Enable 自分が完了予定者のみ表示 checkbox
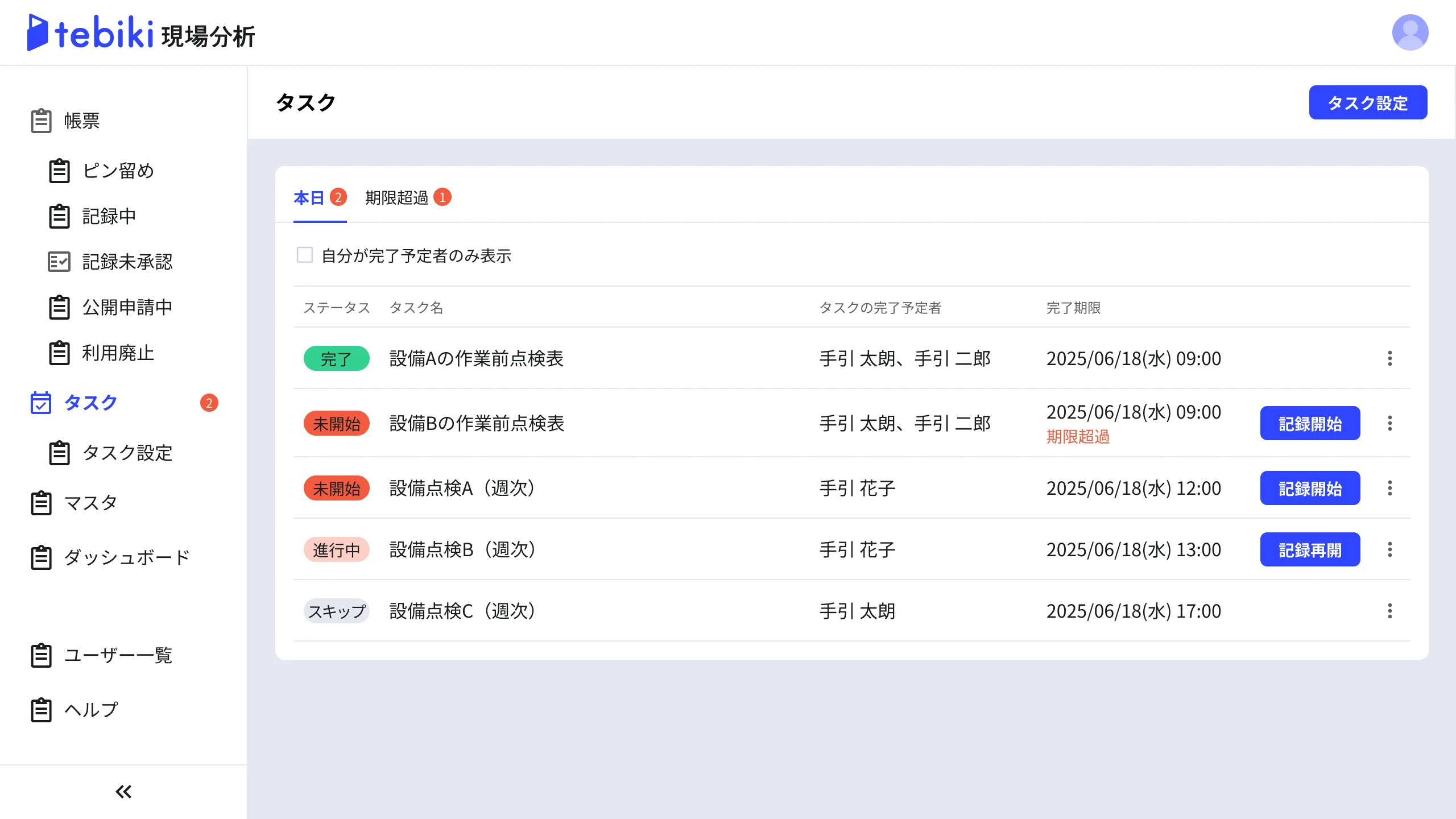The image size is (1456, 819). (305, 255)
